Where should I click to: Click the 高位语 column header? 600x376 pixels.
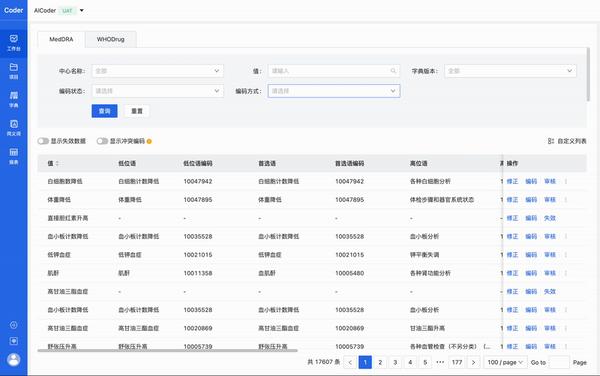point(419,163)
